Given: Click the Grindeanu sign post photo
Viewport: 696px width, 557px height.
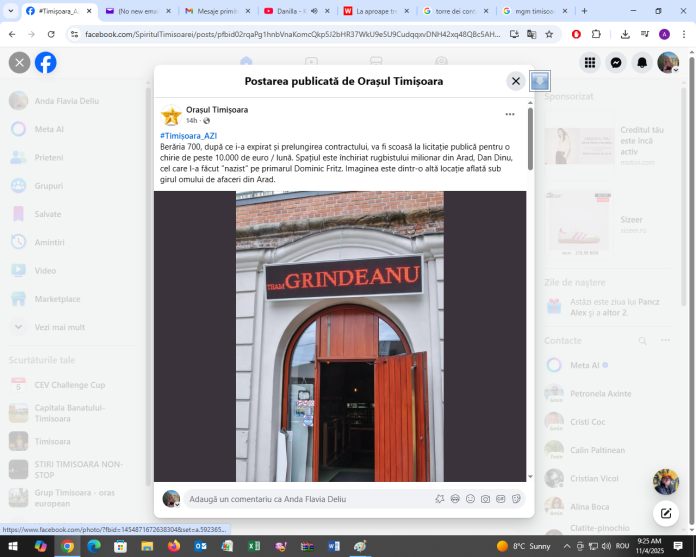Looking at the screenshot, I should tap(340, 336).
